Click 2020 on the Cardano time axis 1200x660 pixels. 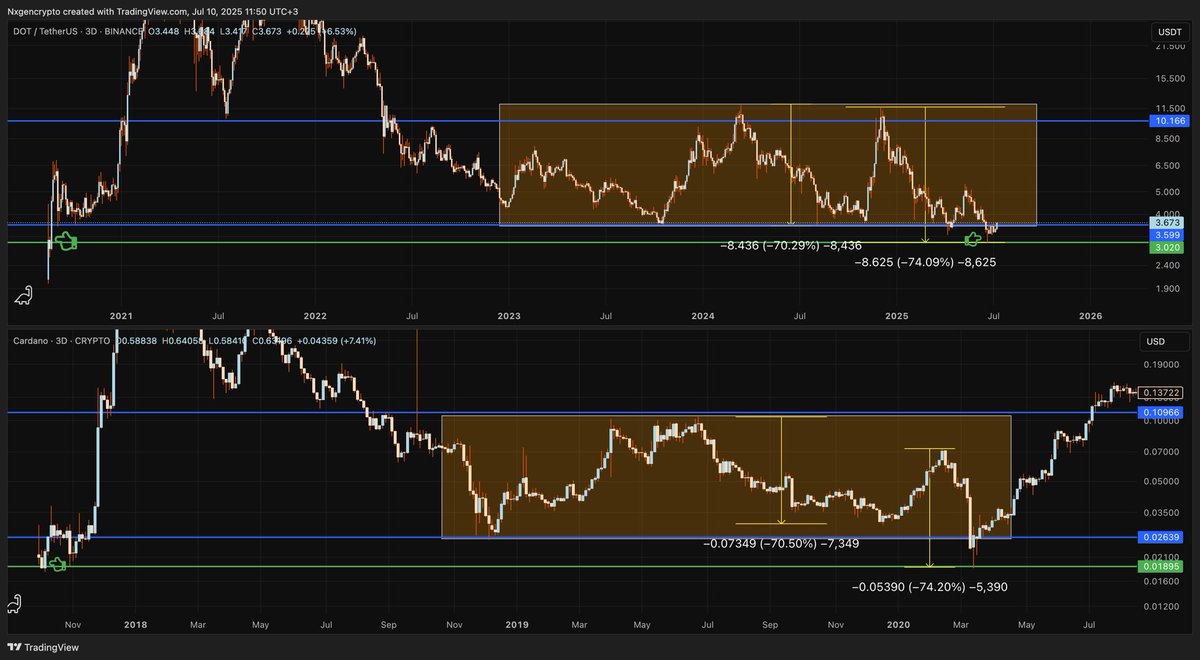pyautogui.click(x=900, y=625)
